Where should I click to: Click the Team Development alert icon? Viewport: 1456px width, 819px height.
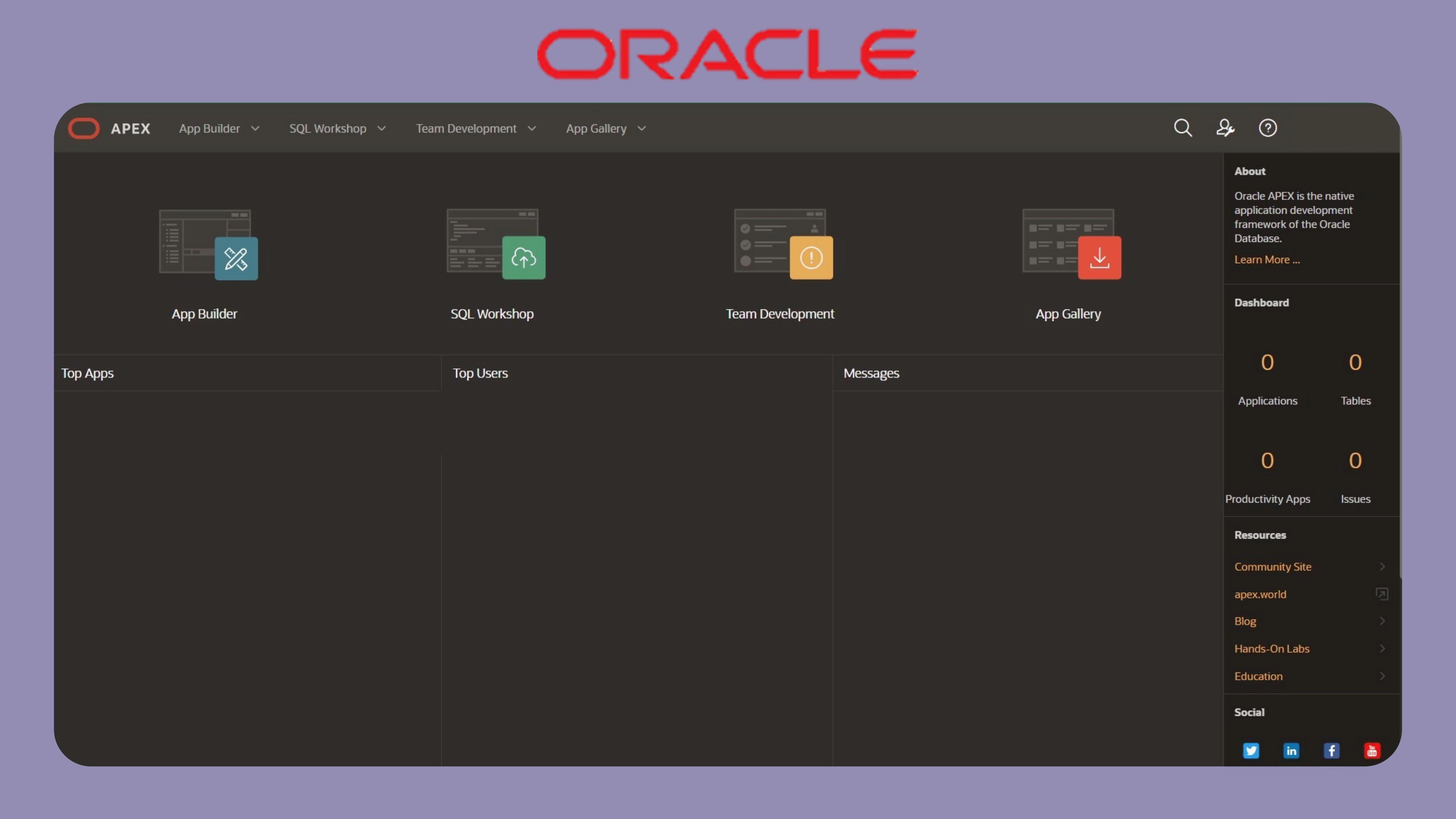tap(811, 258)
